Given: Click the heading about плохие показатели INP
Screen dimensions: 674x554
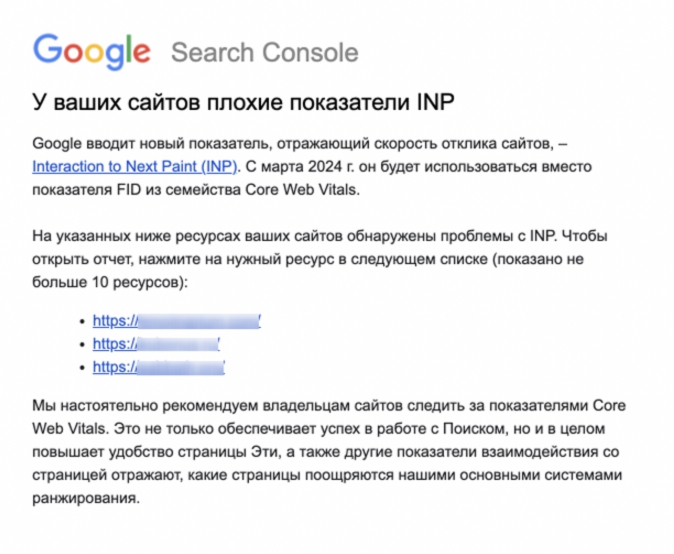Looking at the screenshot, I should [243, 102].
